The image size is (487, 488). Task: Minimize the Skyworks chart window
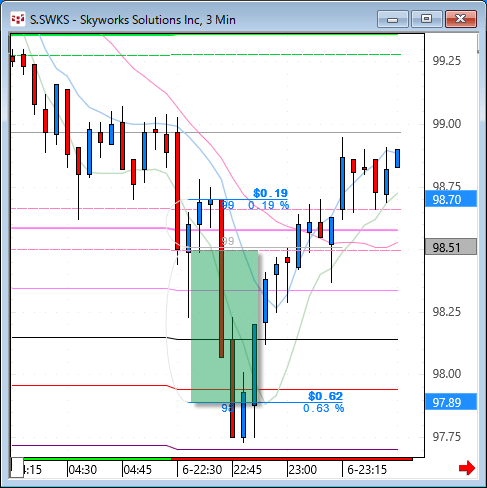click(x=393, y=19)
